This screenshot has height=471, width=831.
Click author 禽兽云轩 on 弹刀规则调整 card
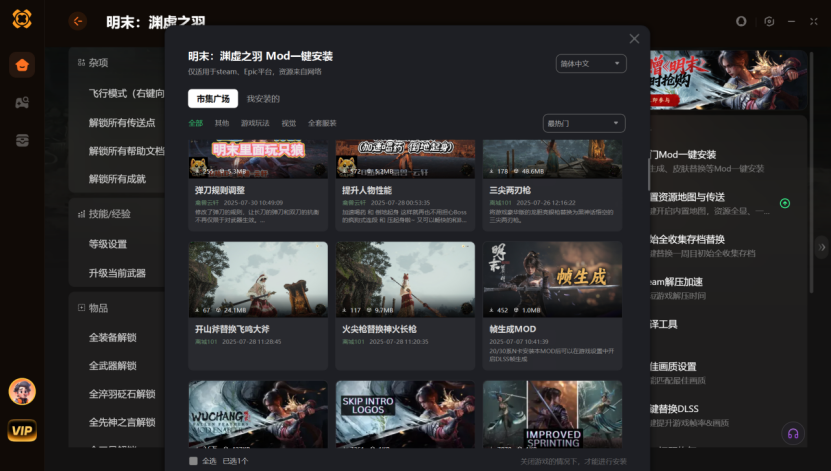click(x=206, y=202)
